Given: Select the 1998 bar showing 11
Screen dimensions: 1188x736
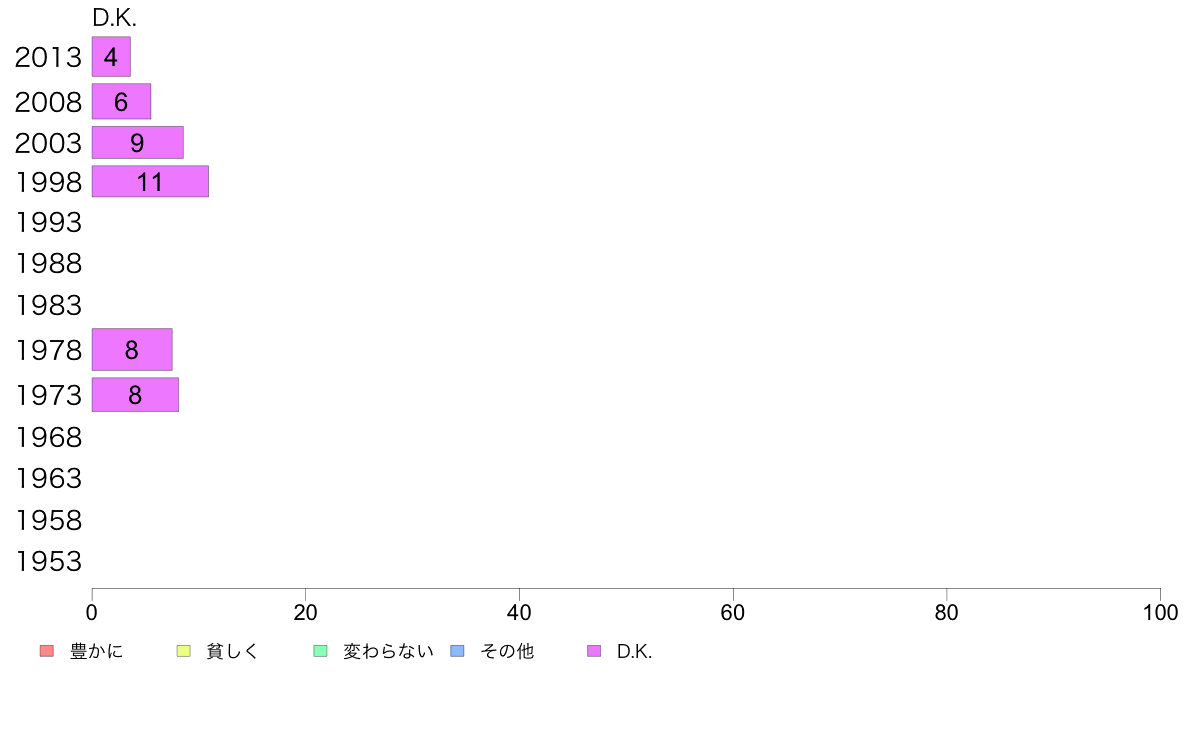Looking at the screenshot, I should (150, 182).
